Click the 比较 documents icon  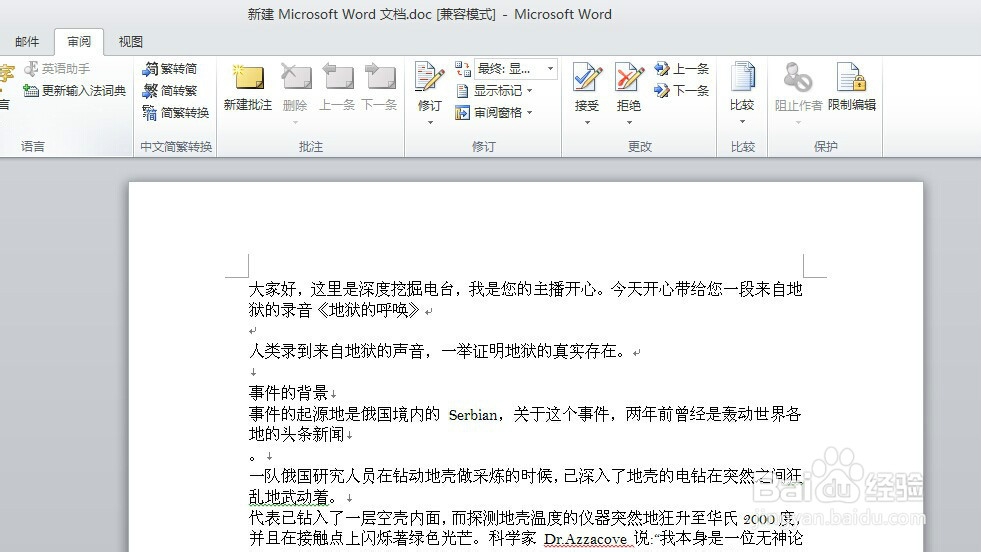pos(742,77)
